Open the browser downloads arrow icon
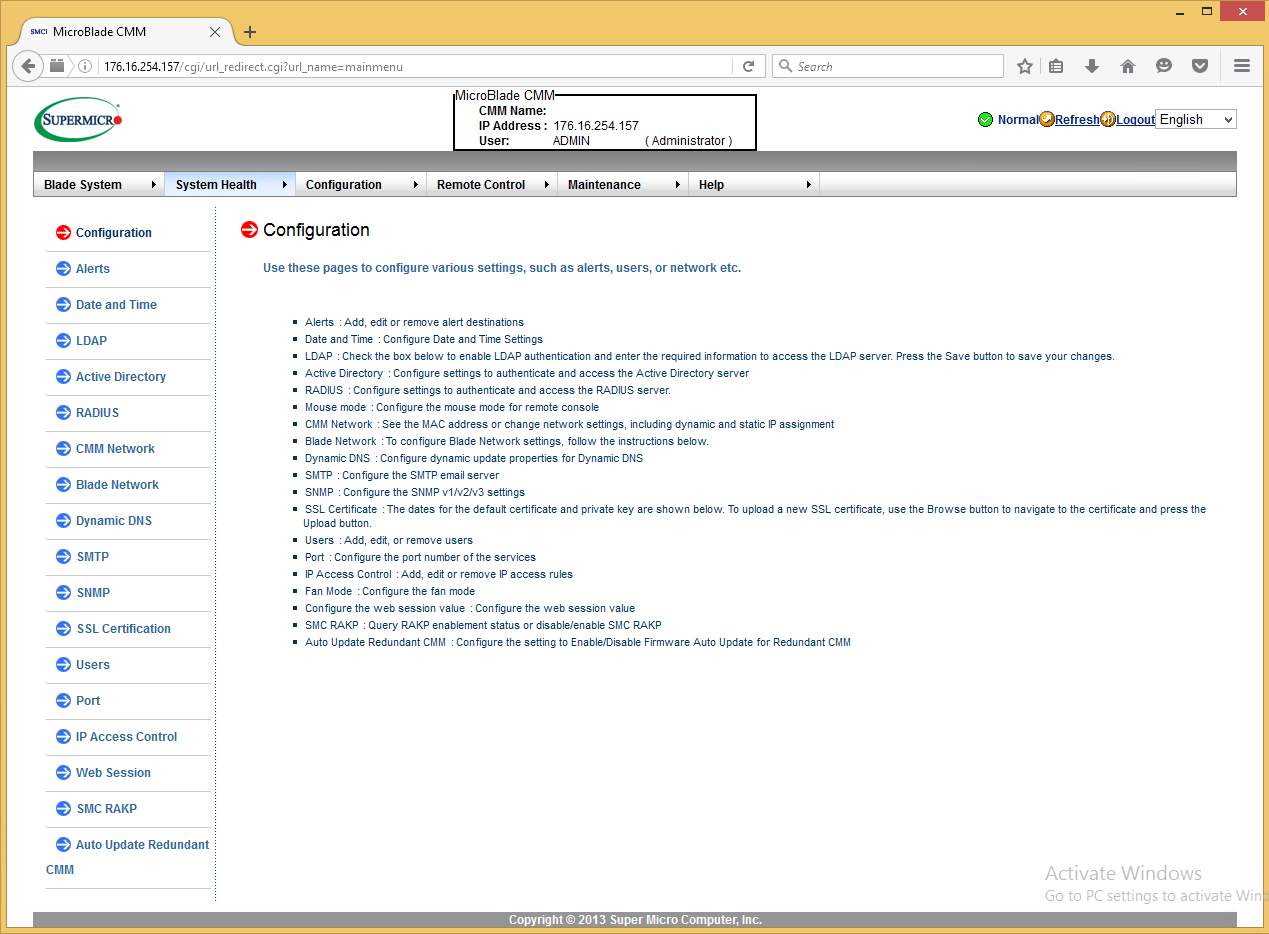Viewport: 1269px width, 934px height. coord(1092,66)
